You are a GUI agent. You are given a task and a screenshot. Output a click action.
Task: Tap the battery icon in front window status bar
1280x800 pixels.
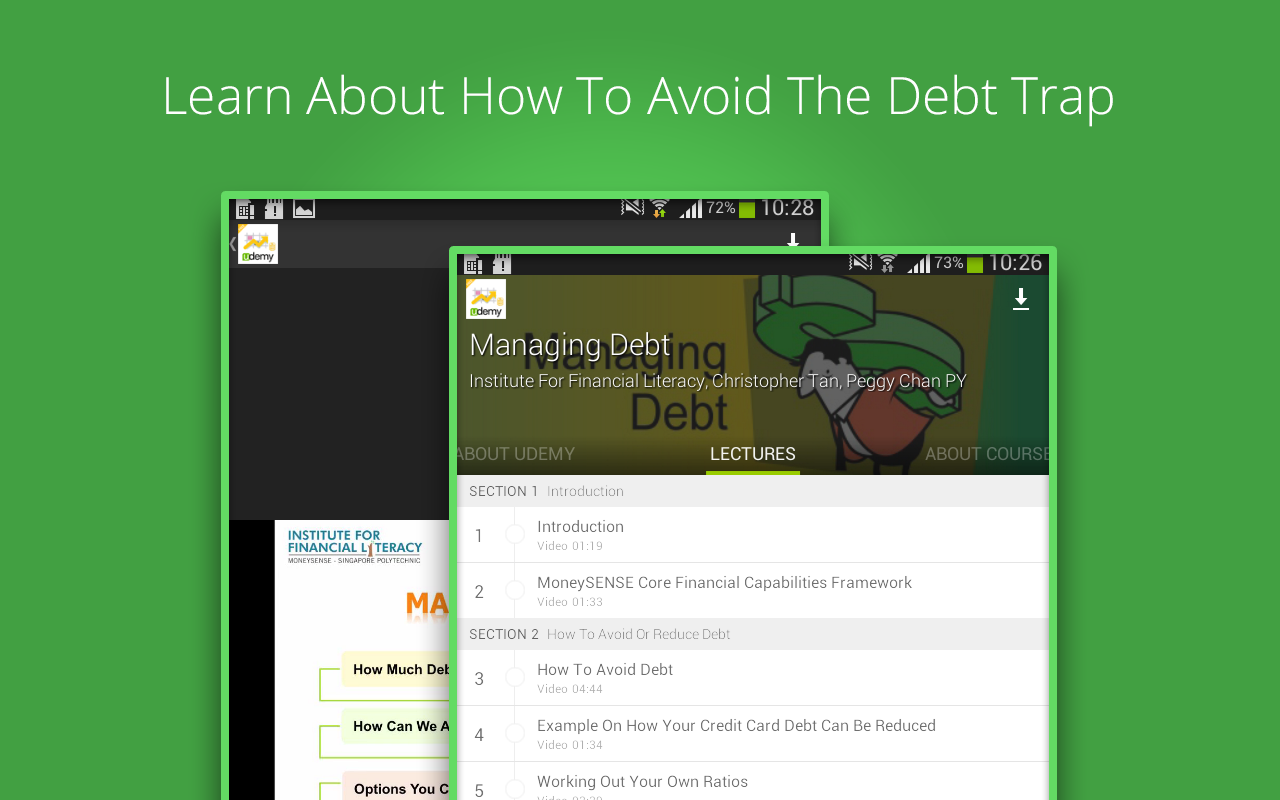975,264
